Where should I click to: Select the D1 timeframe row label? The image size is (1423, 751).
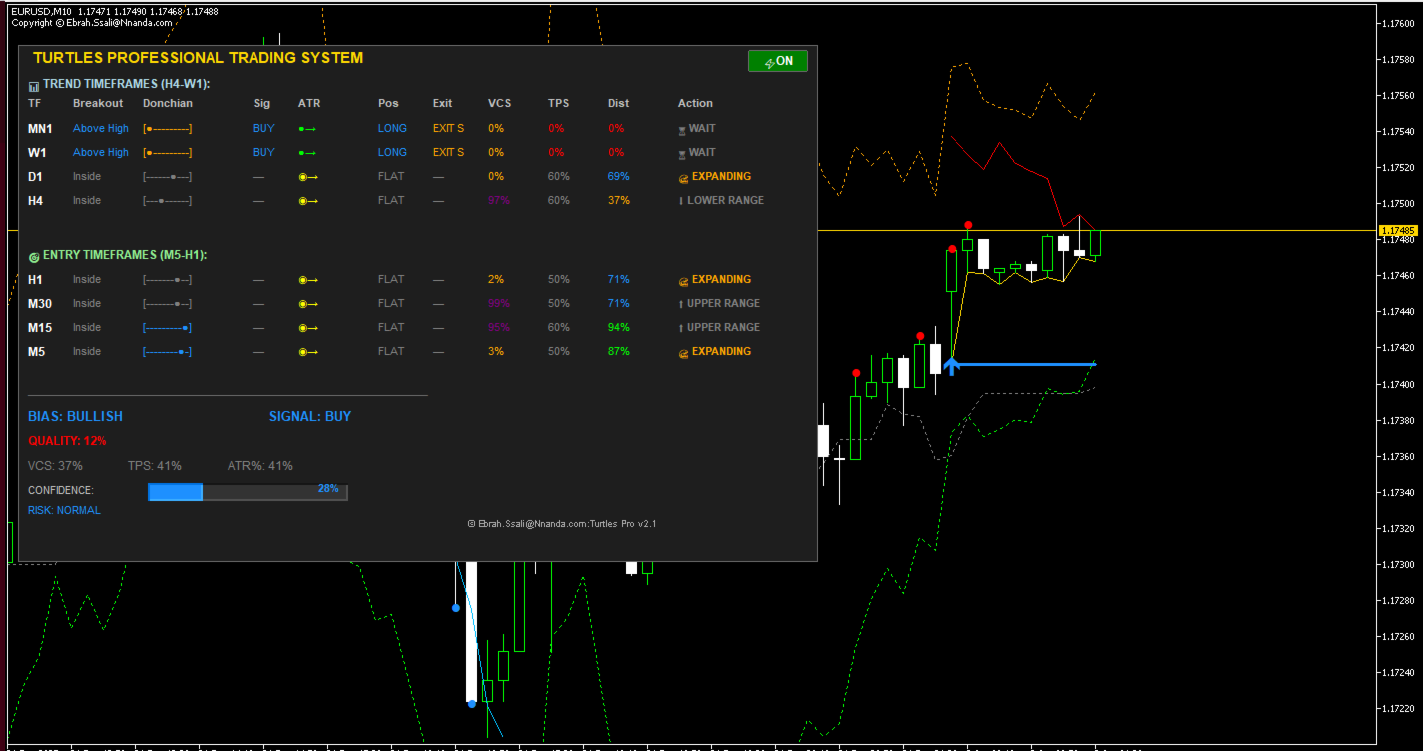35,177
